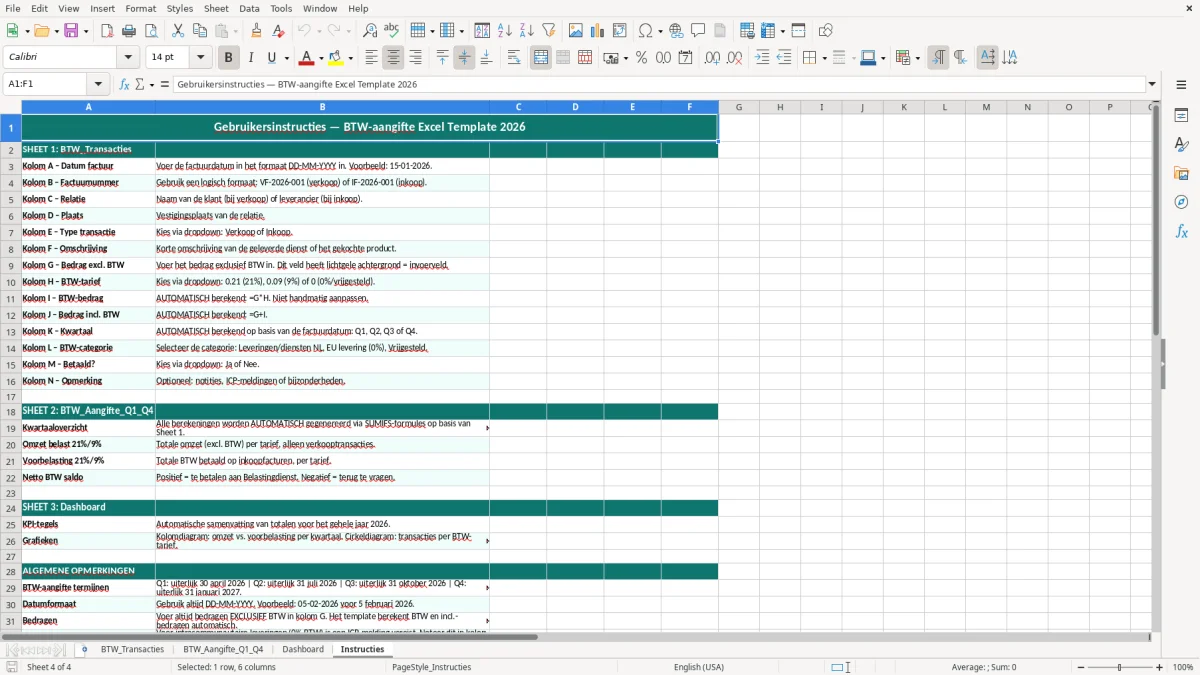The height and width of the screenshot is (675, 1200).
Task: Switch to the Dashboard sheet tab
Action: pos(303,649)
